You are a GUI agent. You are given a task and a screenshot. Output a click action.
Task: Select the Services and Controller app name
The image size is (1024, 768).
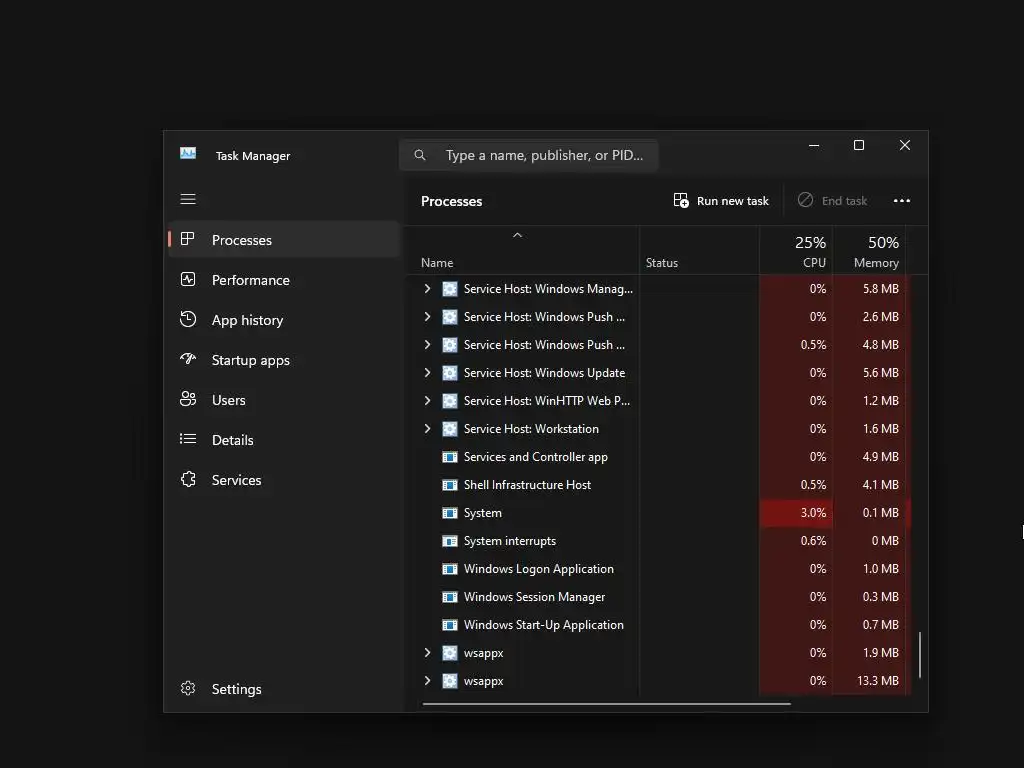tap(536, 457)
